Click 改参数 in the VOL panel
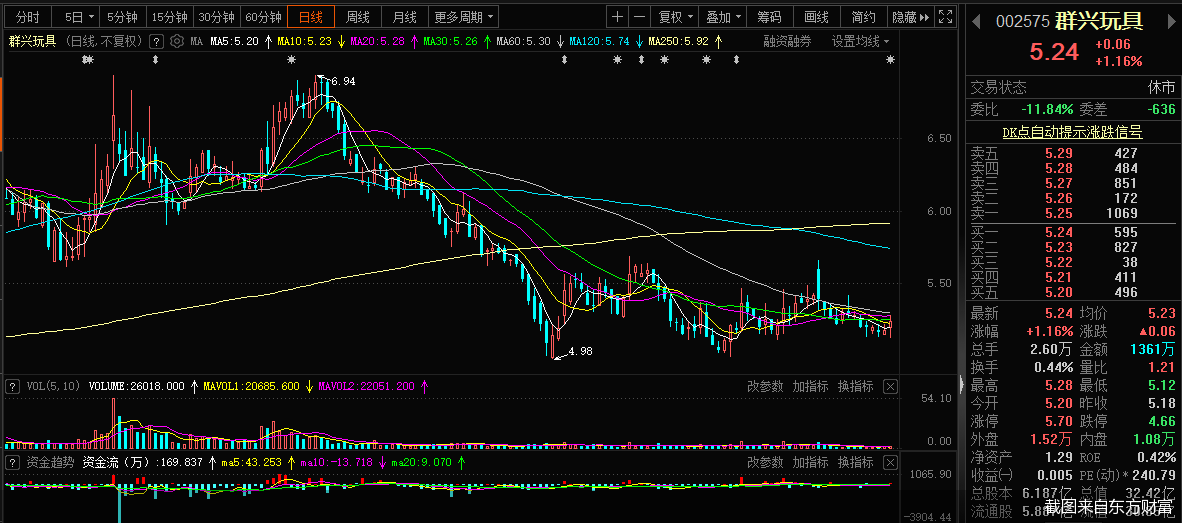Image resolution: width=1182 pixels, height=523 pixels. click(765, 386)
